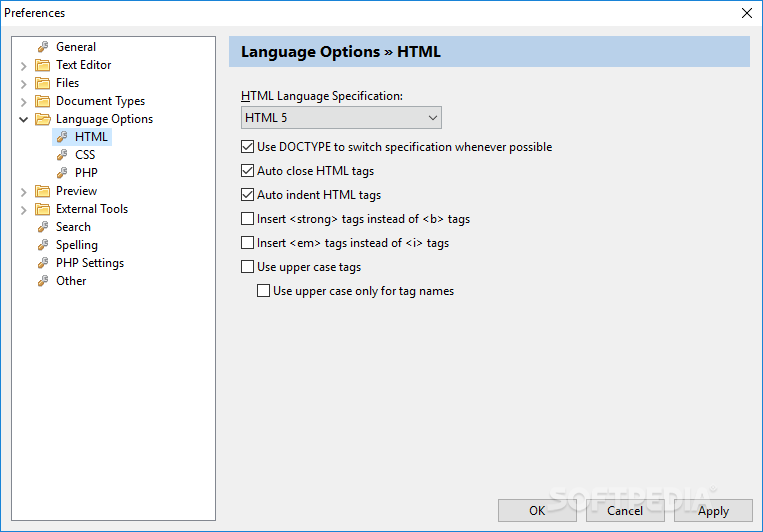The width and height of the screenshot is (763, 532).
Task: Enable strong tags instead of b tags
Action: (x=248, y=219)
